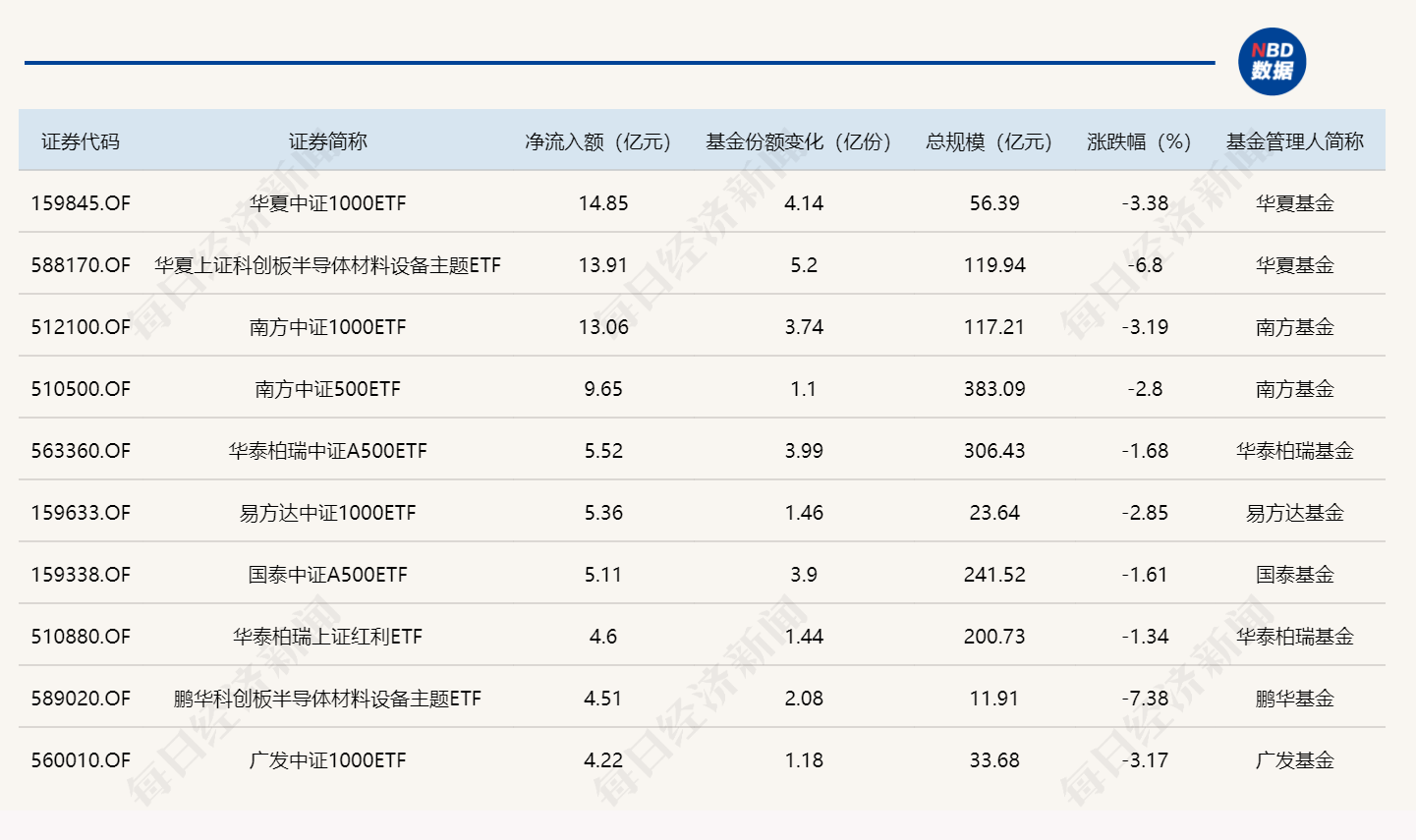
Task: Select price change value -1.68
Action: click(1145, 451)
